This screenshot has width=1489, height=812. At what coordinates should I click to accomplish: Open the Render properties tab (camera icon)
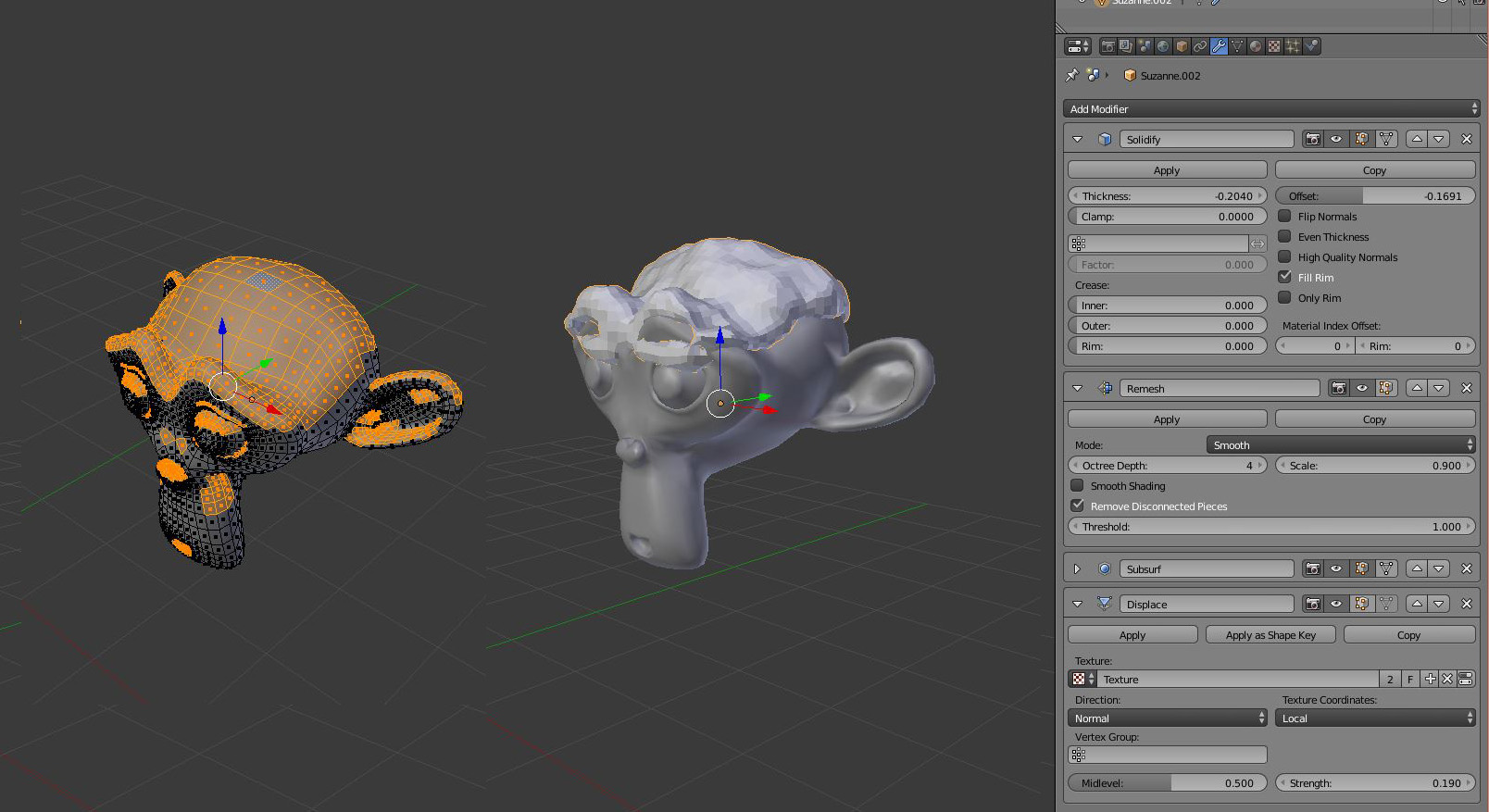tap(1107, 46)
